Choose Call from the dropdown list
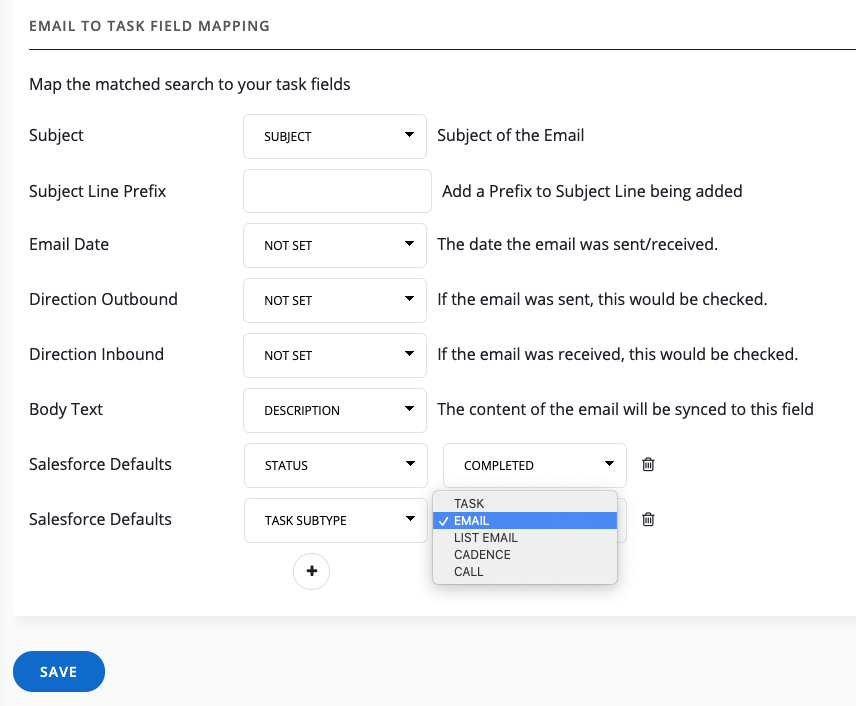Screen dimensions: 856x706 click(x=468, y=572)
